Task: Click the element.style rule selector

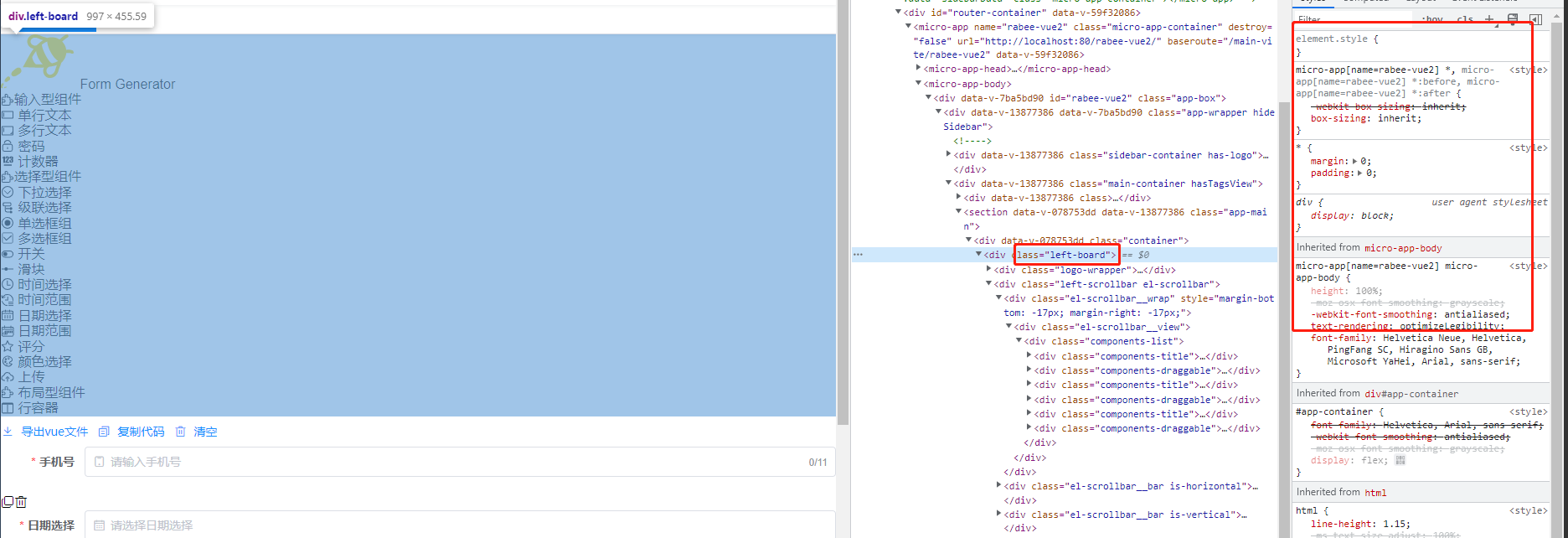Action: pos(1332,39)
